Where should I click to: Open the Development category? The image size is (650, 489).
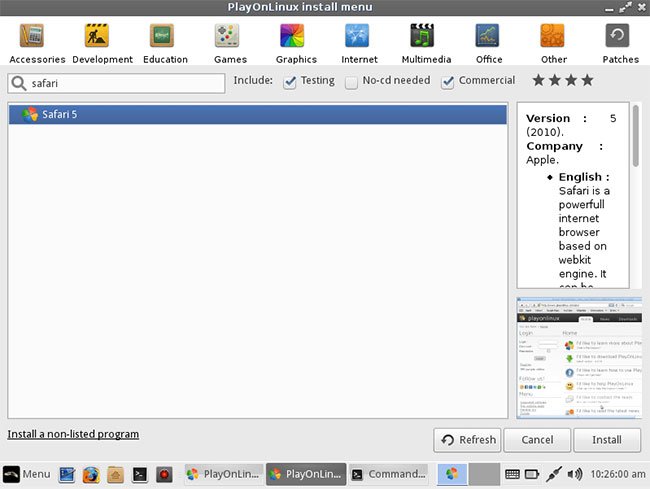click(102, 44)
